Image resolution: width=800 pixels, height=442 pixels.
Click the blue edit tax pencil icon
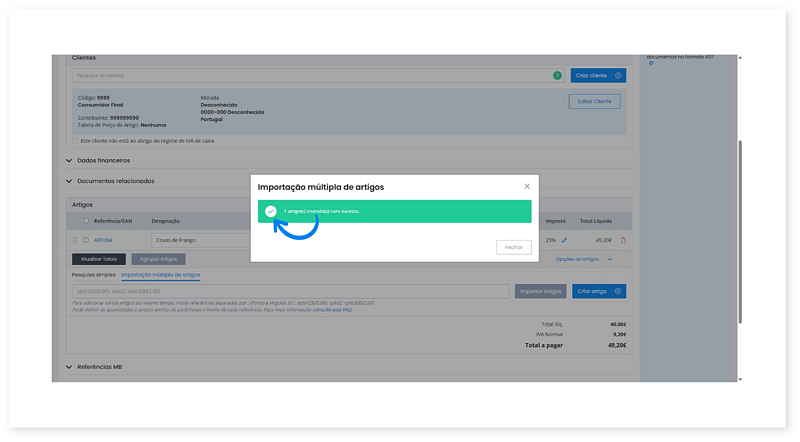pos(564,240)
